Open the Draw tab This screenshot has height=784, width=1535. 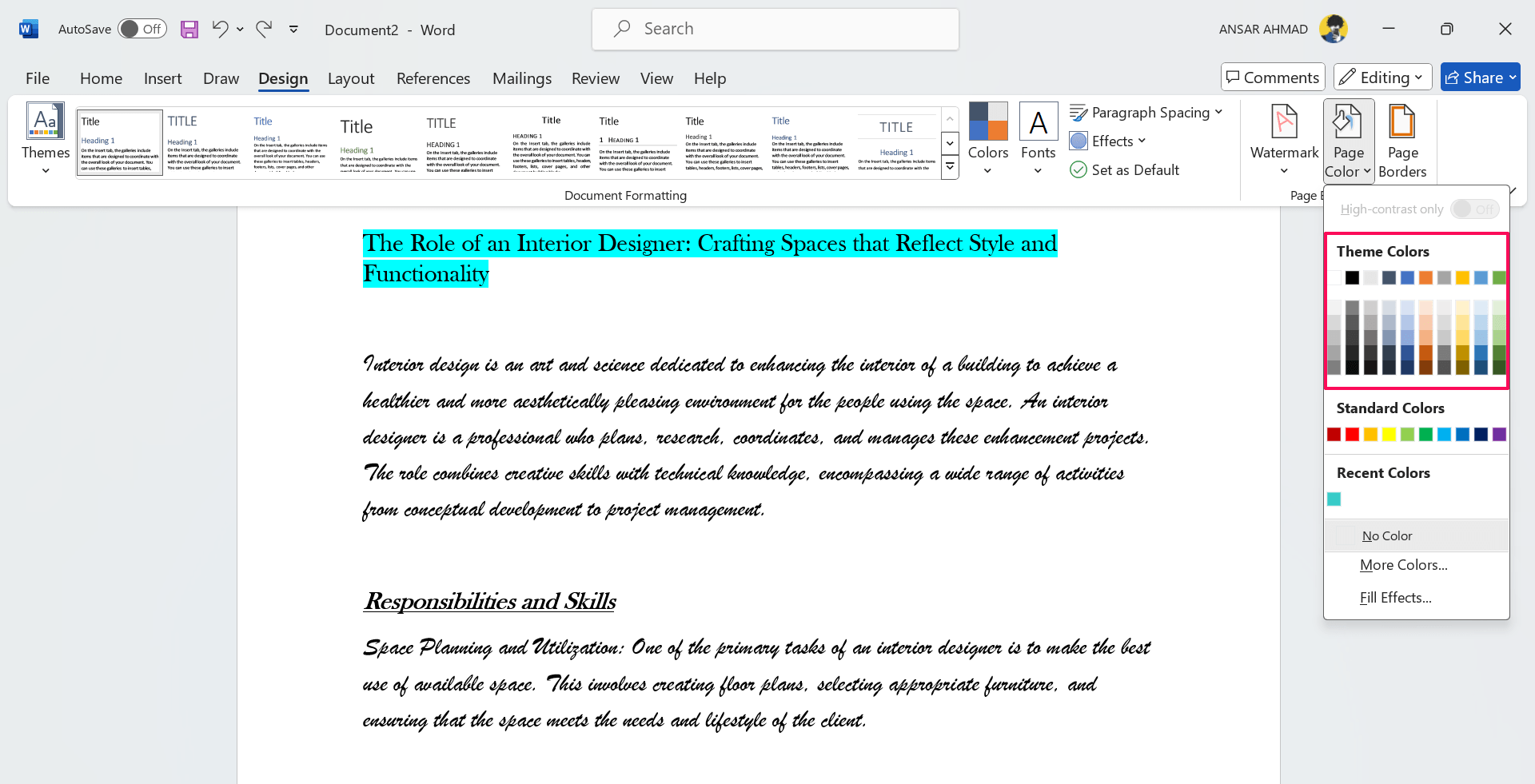pos(221,78)
